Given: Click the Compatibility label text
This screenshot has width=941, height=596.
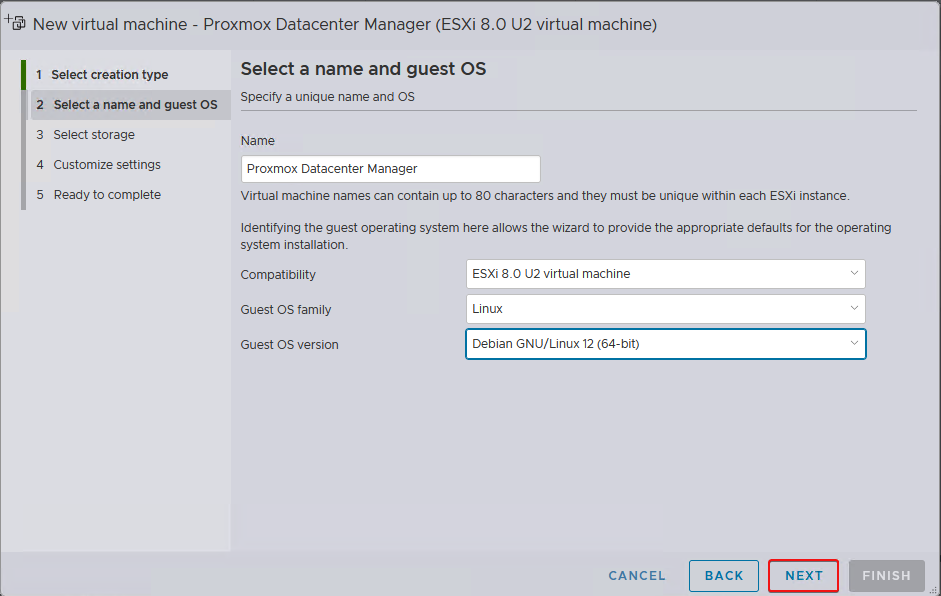Looking at the screenshot, I should pyautogui.click(x=278, y=275).
